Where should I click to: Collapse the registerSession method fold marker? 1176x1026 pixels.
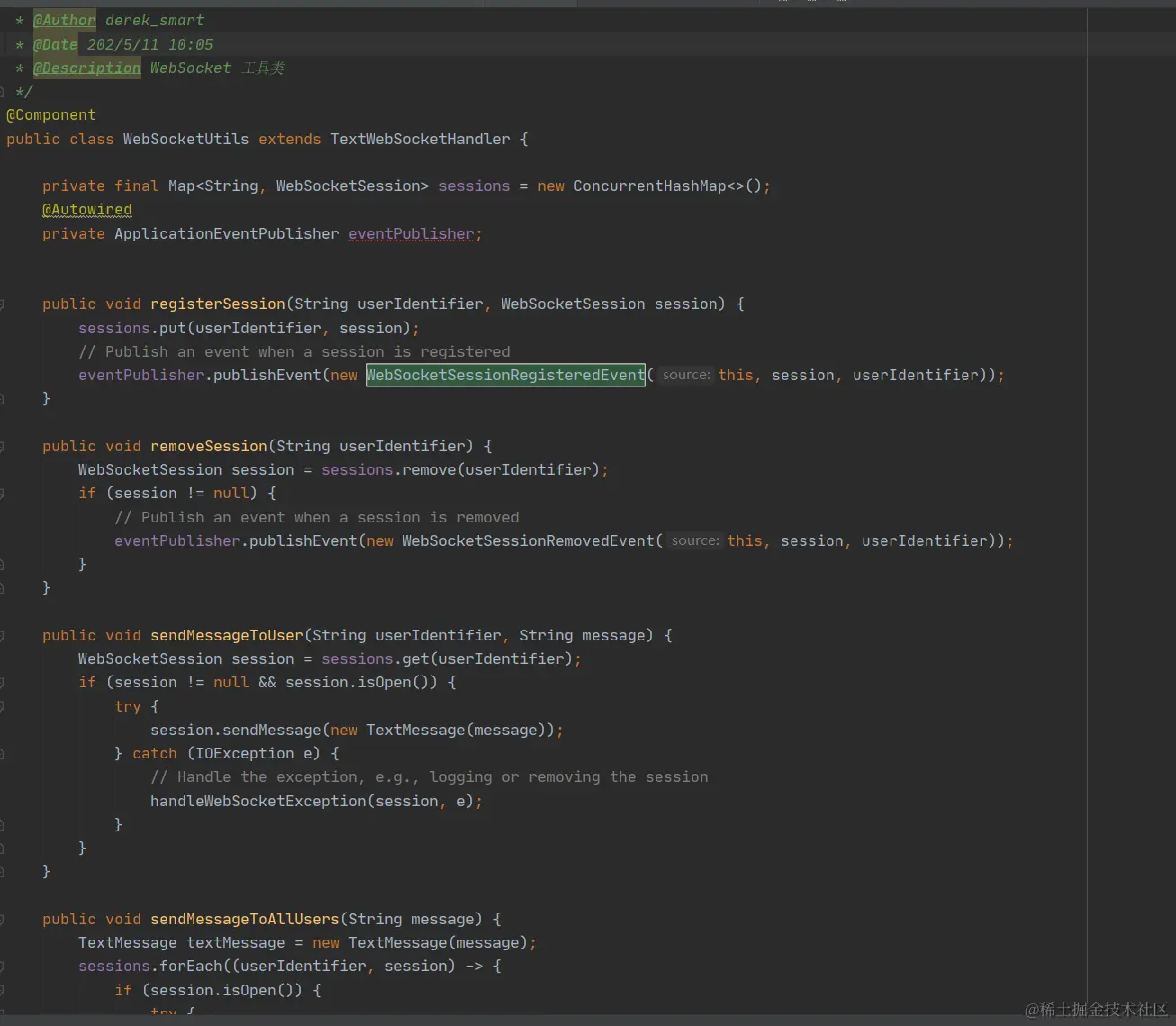[2, 304]
